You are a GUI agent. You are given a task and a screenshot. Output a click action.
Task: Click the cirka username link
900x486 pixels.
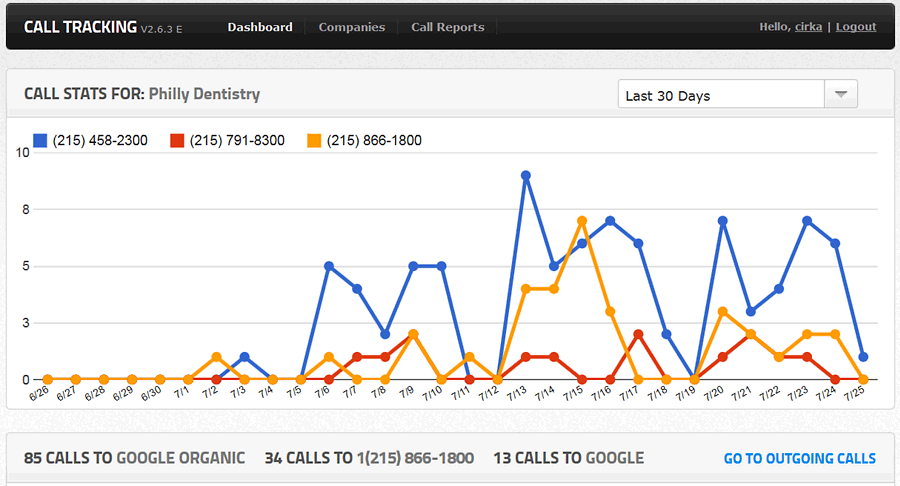tap(808, 27)
